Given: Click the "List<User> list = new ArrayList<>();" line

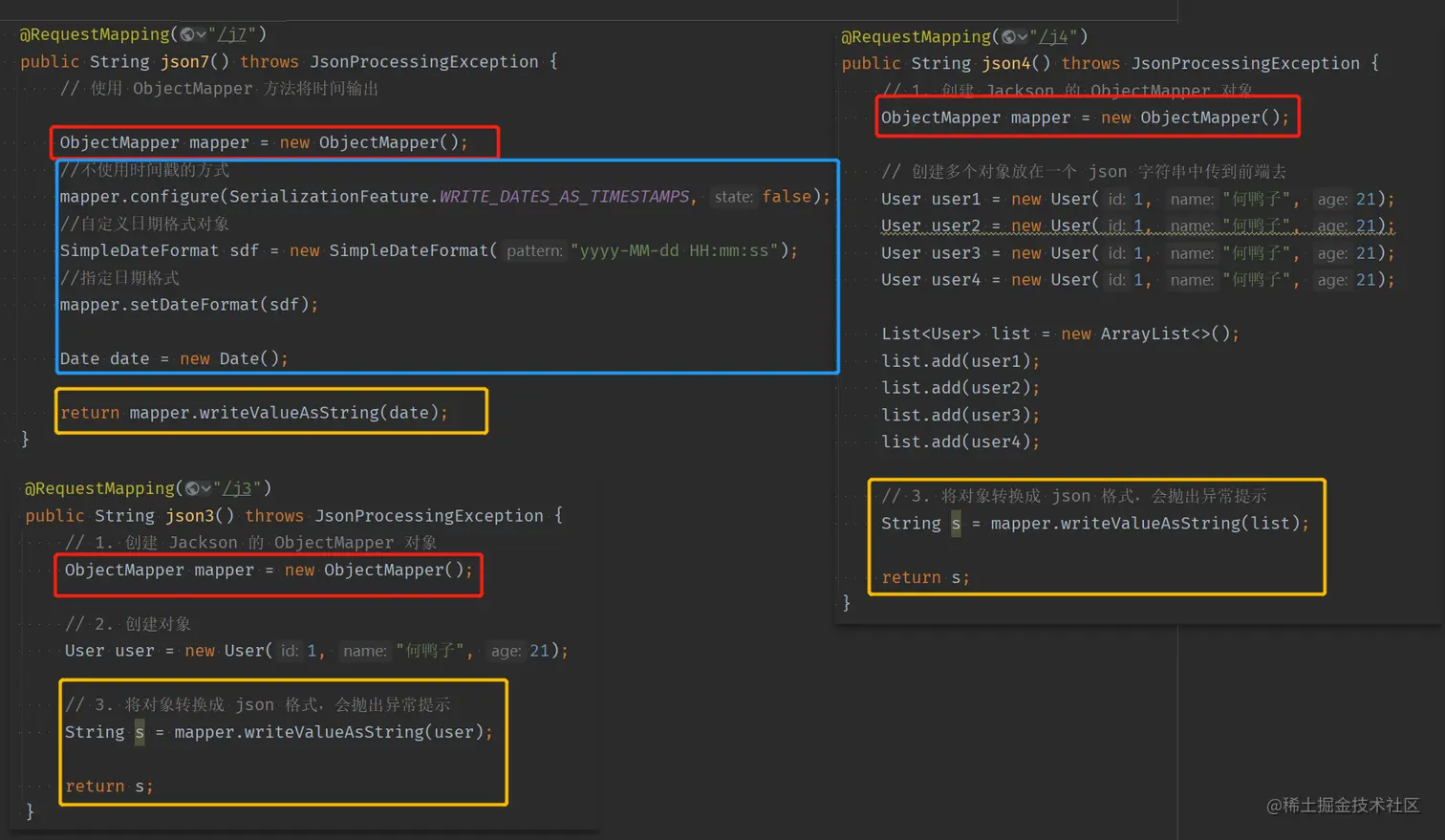Looking at the screenshot, I should click(1060, 334).
